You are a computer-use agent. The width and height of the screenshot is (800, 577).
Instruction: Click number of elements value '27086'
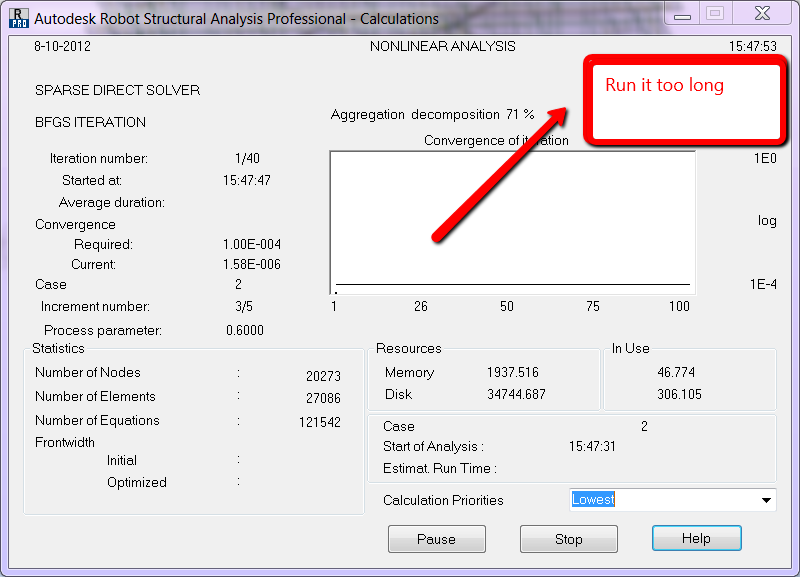tap(323, 398)
